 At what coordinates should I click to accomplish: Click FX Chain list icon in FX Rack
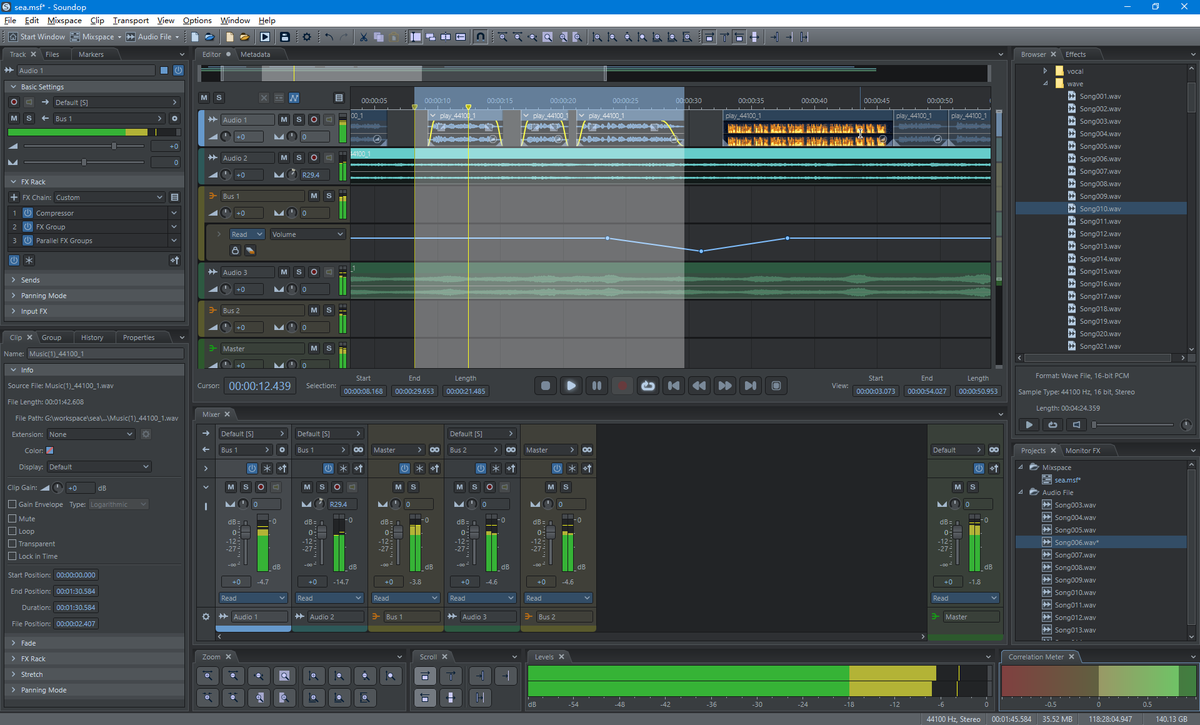tap(175, 197)
